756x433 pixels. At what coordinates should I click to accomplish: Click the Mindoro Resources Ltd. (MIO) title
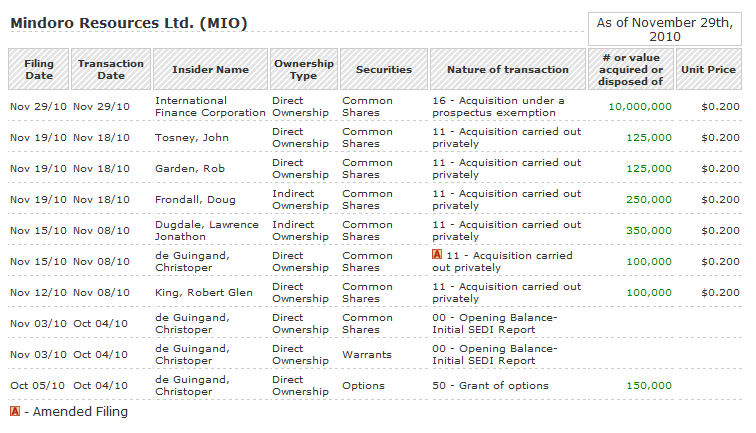[129, 22]
